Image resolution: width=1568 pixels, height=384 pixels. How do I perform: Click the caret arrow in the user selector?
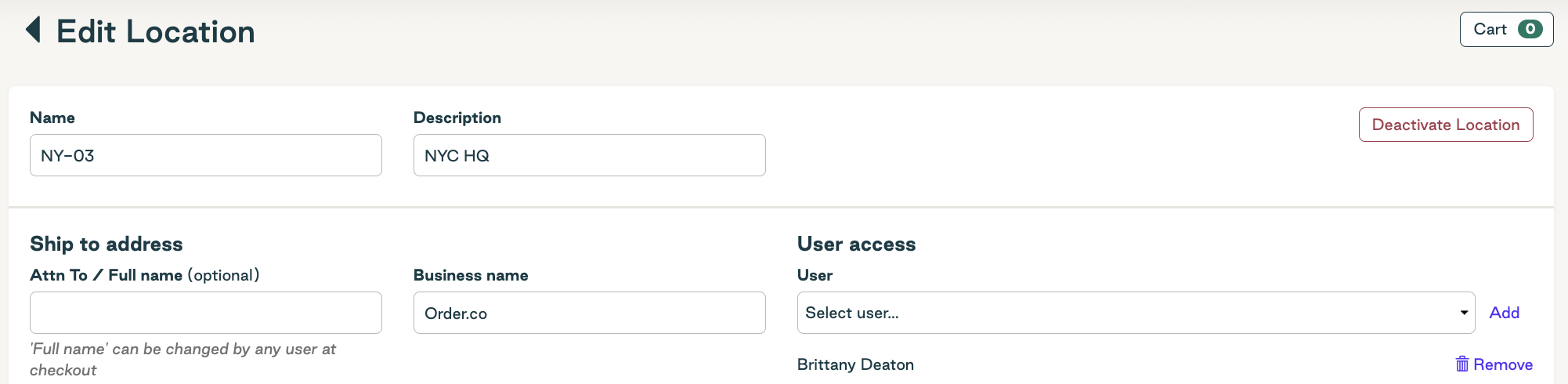[1463, 313]
